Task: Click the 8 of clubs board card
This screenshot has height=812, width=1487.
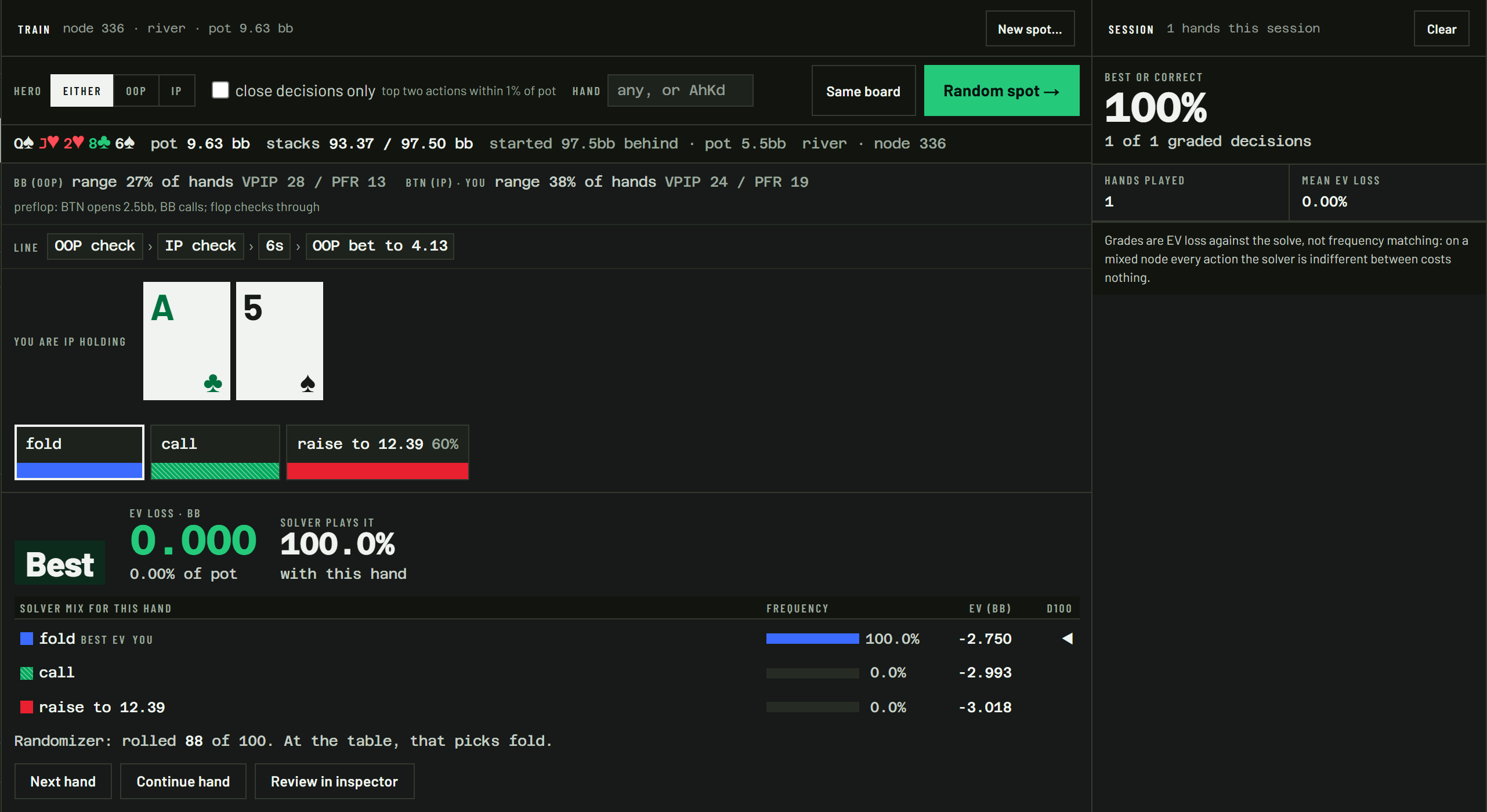Action: point(99,143)
